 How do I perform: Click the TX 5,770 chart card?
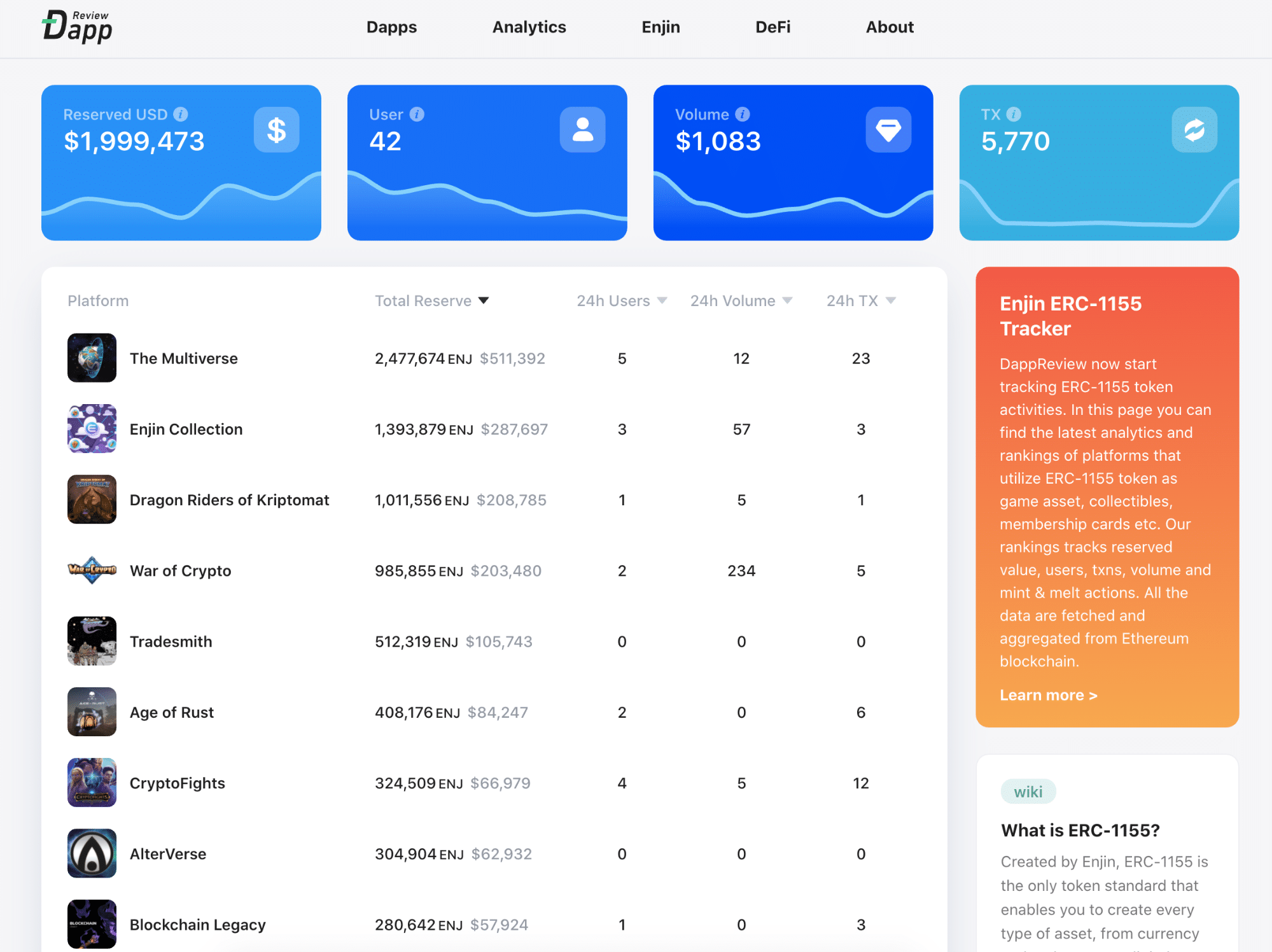tap(1100, 163)
